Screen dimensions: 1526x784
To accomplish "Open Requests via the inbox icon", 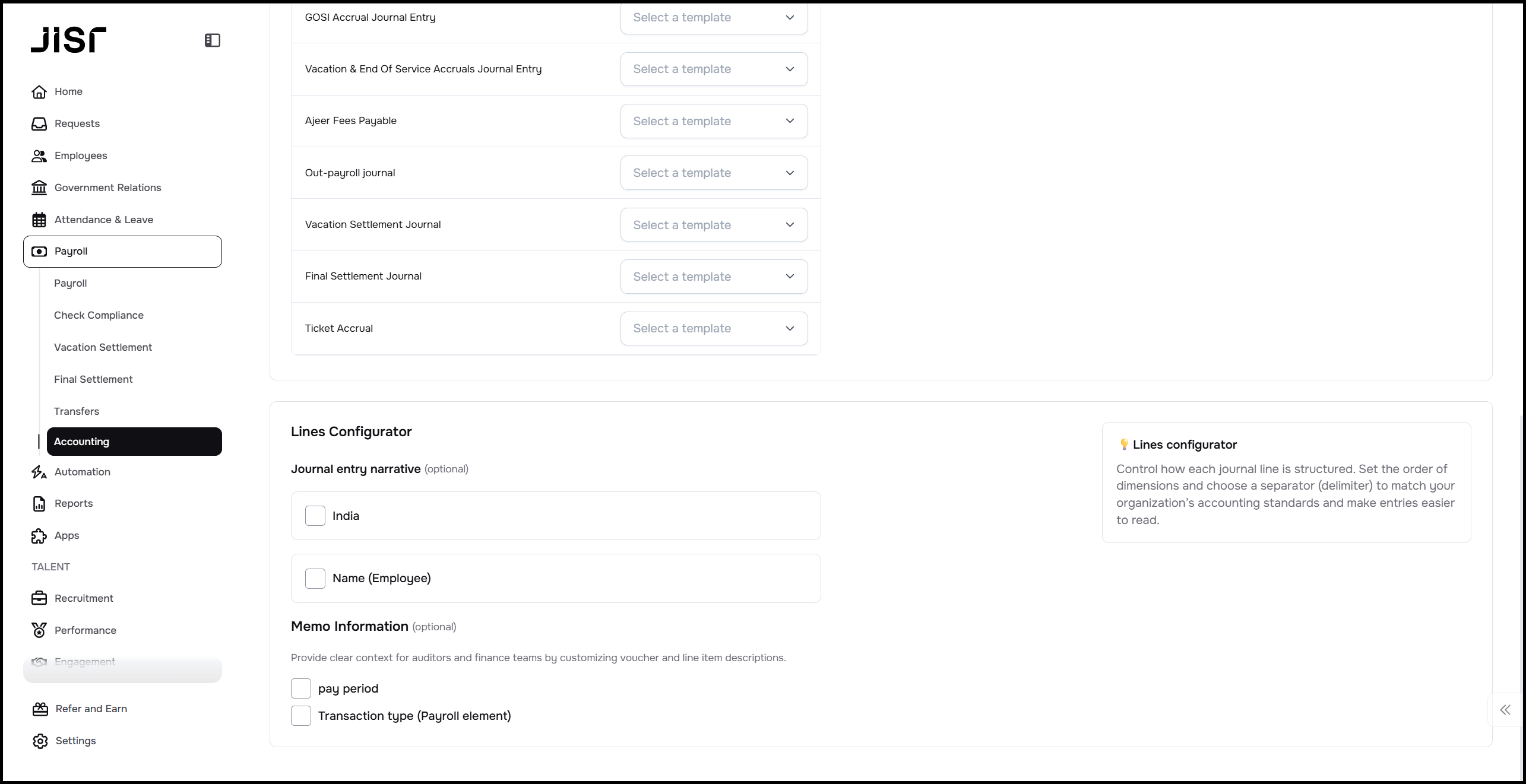I will tap(39, 124).
